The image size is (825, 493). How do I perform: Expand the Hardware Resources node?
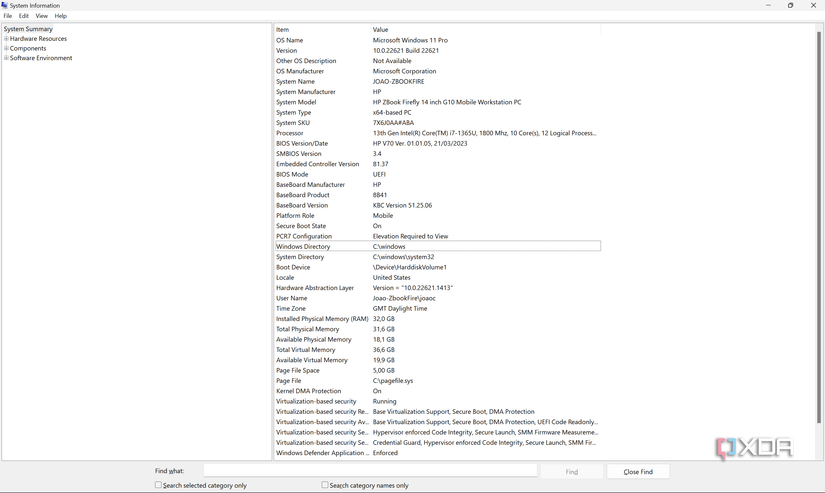tap(6, 38)
